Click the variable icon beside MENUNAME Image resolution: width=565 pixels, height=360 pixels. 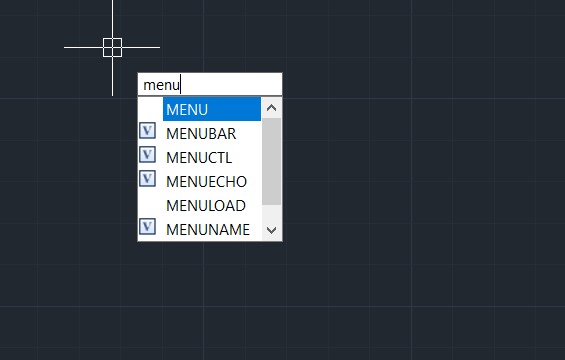147,227
